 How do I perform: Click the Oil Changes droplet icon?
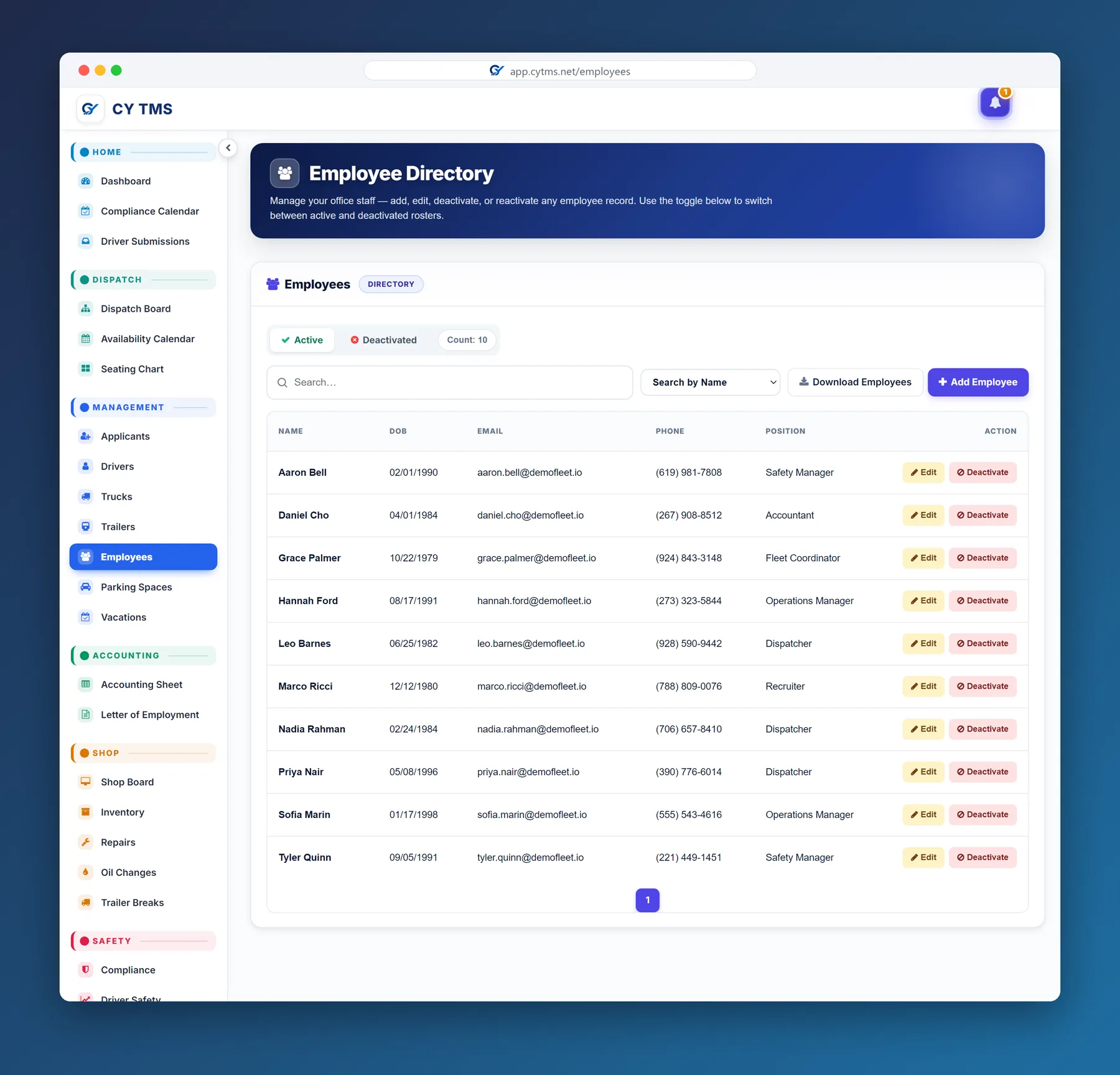[x=86, y=872]
